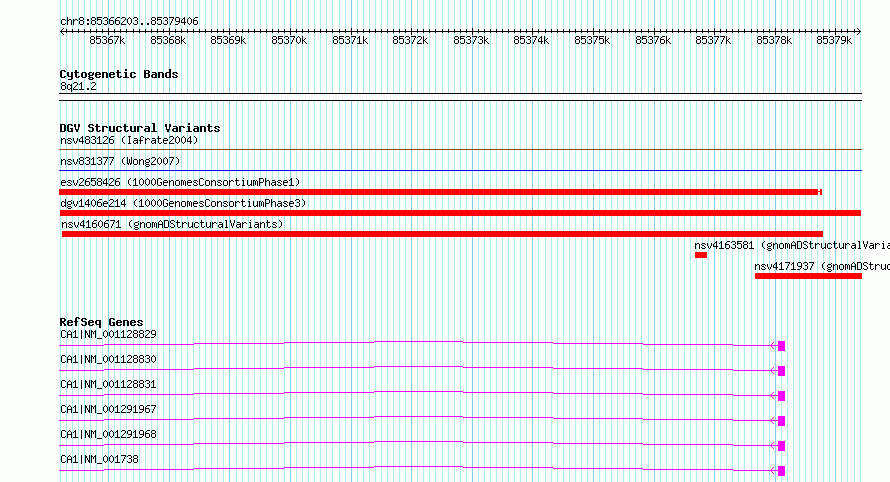Open variant nsv4160671 gnomAD label

[172, 224]
